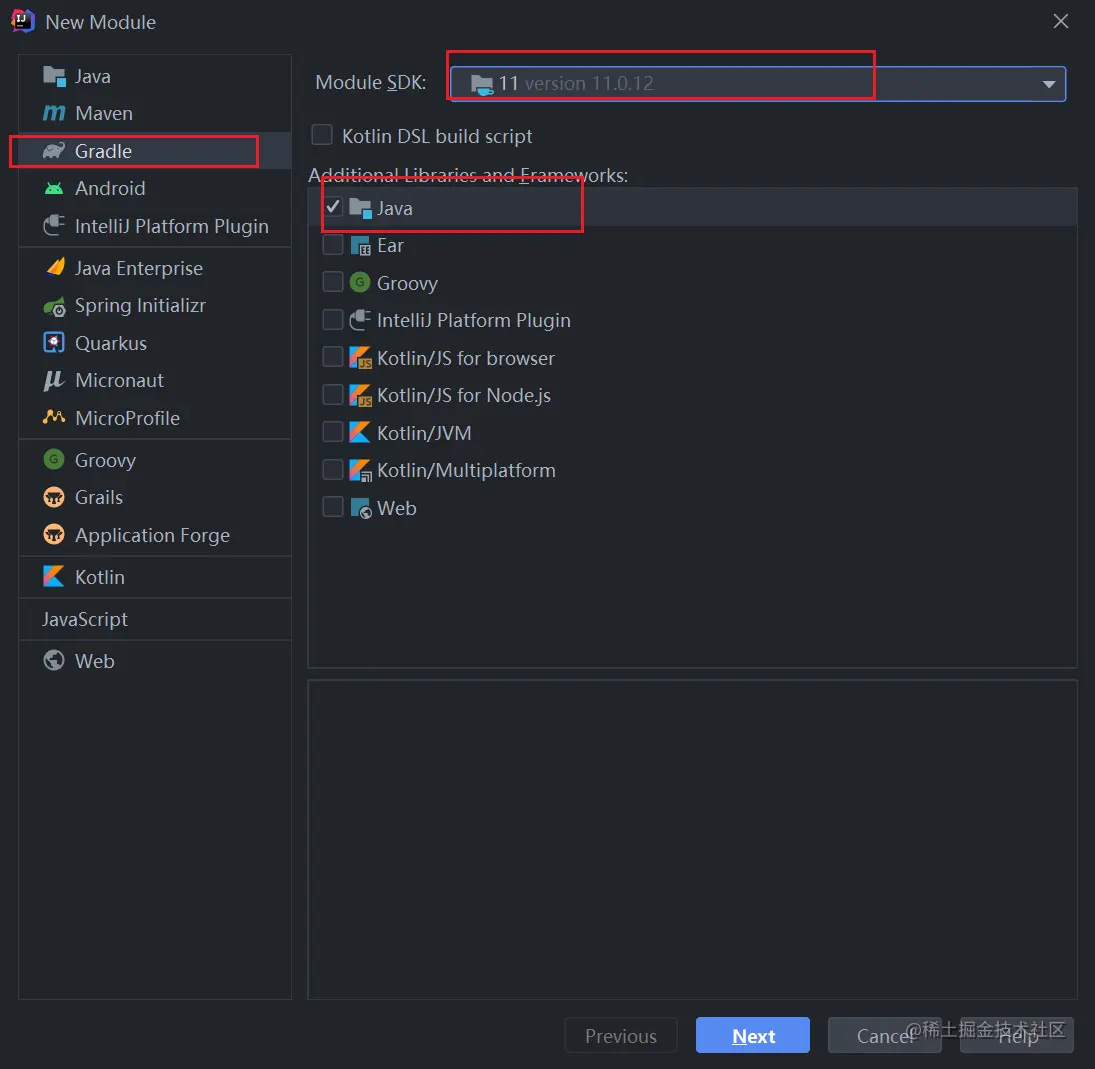The width and height of the screenshot is (1095, 1069).
Task: Check the Groovy framework checkbox
Action: click(x=333, y=282)
